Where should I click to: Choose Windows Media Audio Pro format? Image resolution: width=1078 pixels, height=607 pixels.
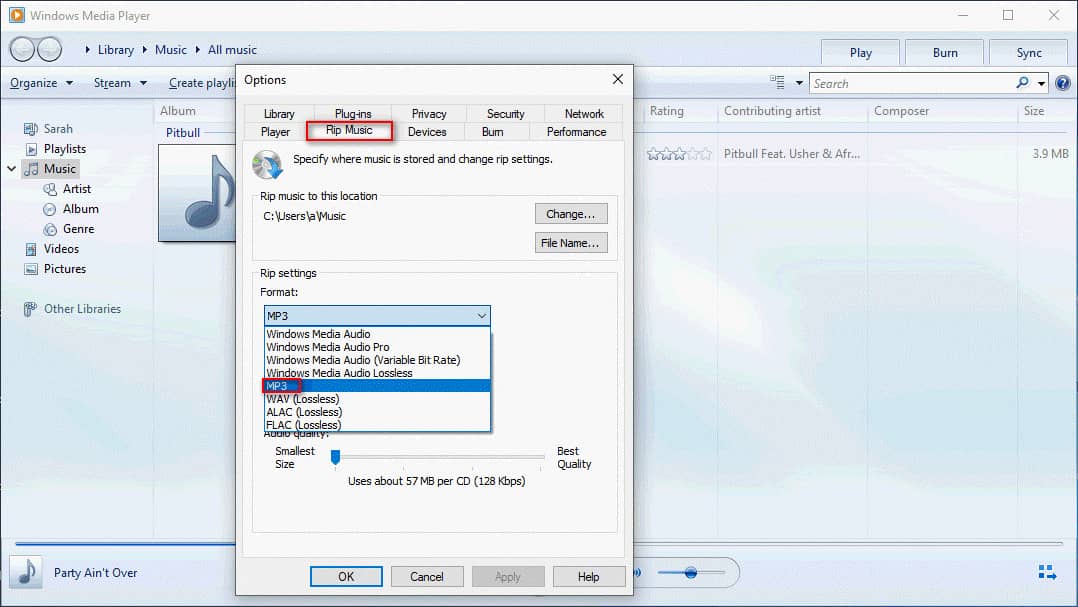point(377,347)
